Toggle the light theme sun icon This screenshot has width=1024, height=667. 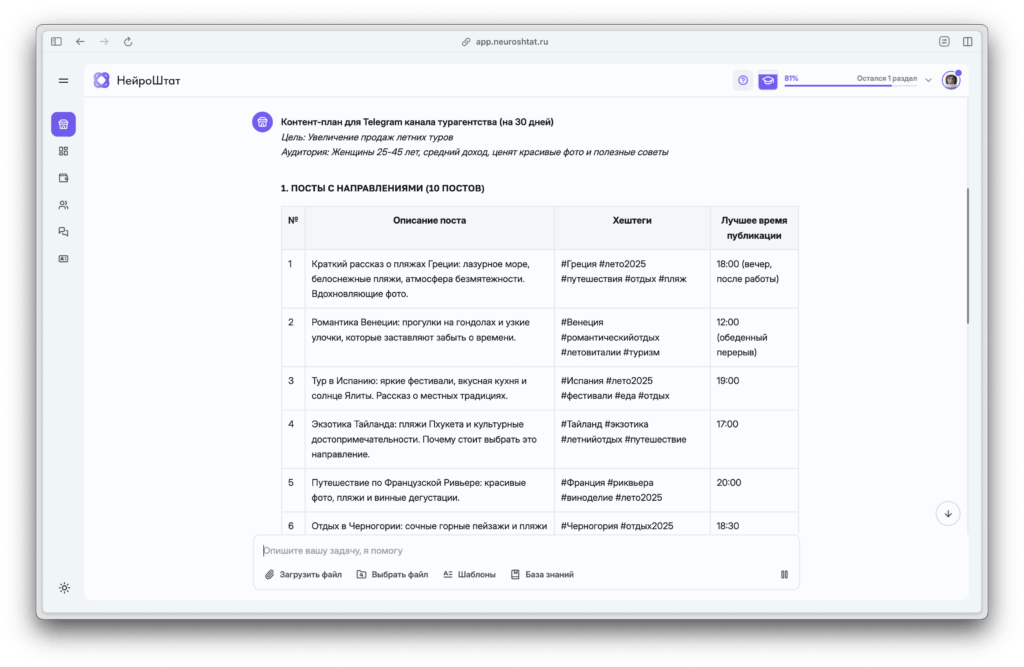coord(64,588)
